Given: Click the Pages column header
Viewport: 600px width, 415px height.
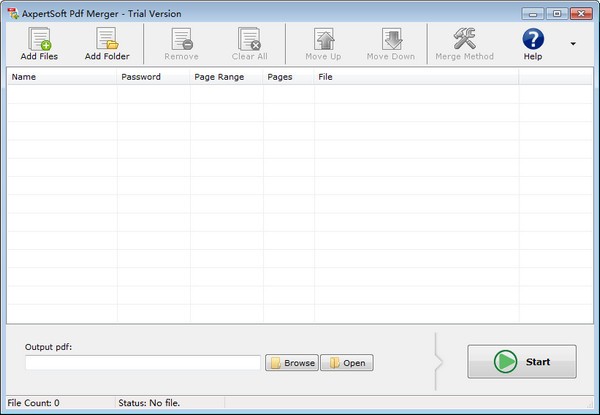Looking at the screenshot, I should 289,77.
